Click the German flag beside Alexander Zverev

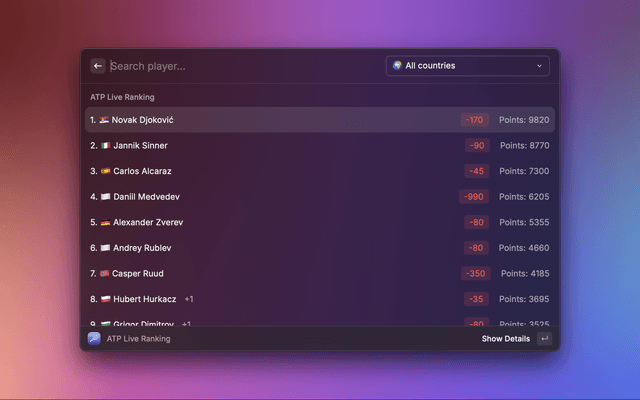pos(105,222)
